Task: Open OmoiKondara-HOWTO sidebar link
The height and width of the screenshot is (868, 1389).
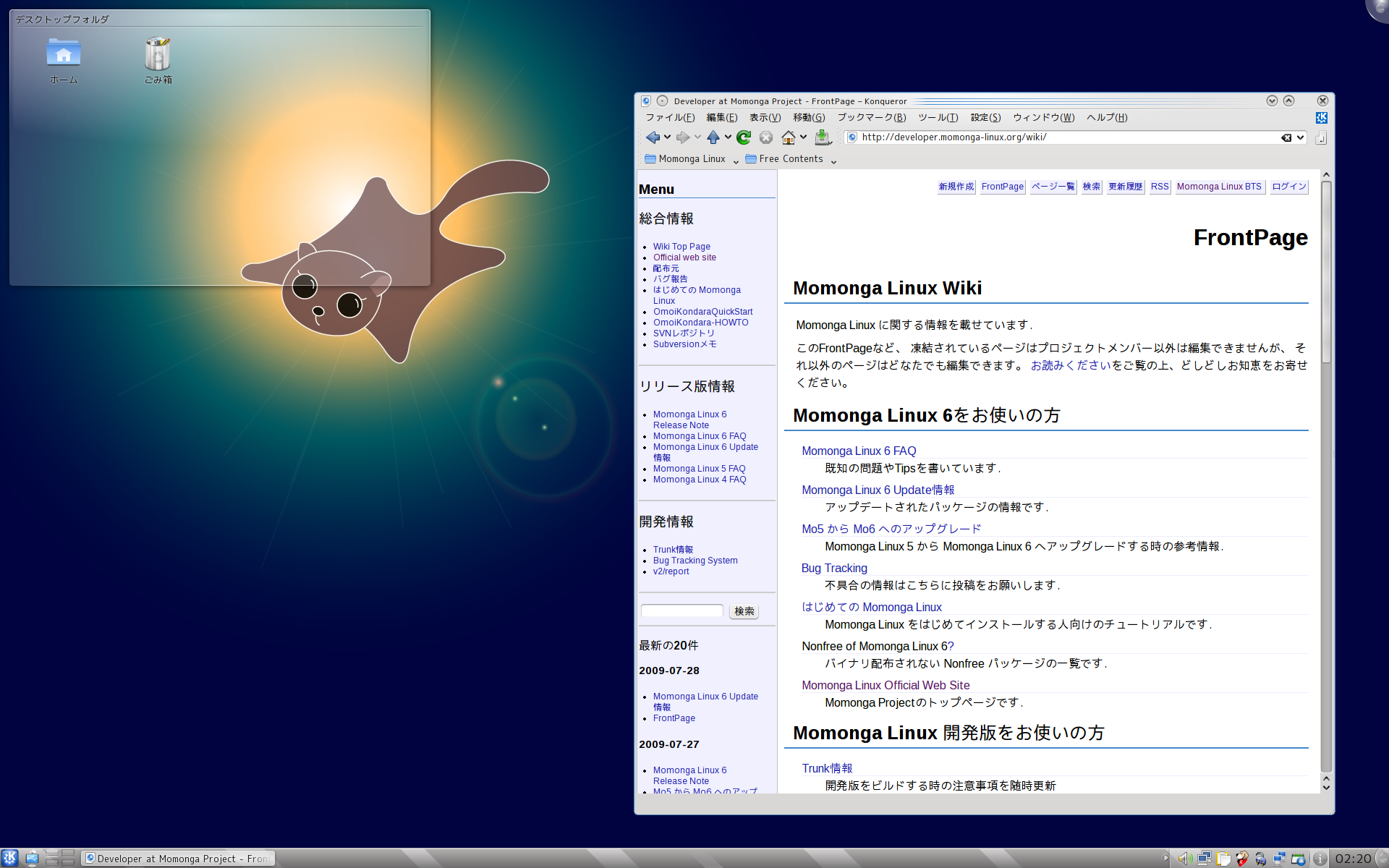Action: [x=700, y=323]
